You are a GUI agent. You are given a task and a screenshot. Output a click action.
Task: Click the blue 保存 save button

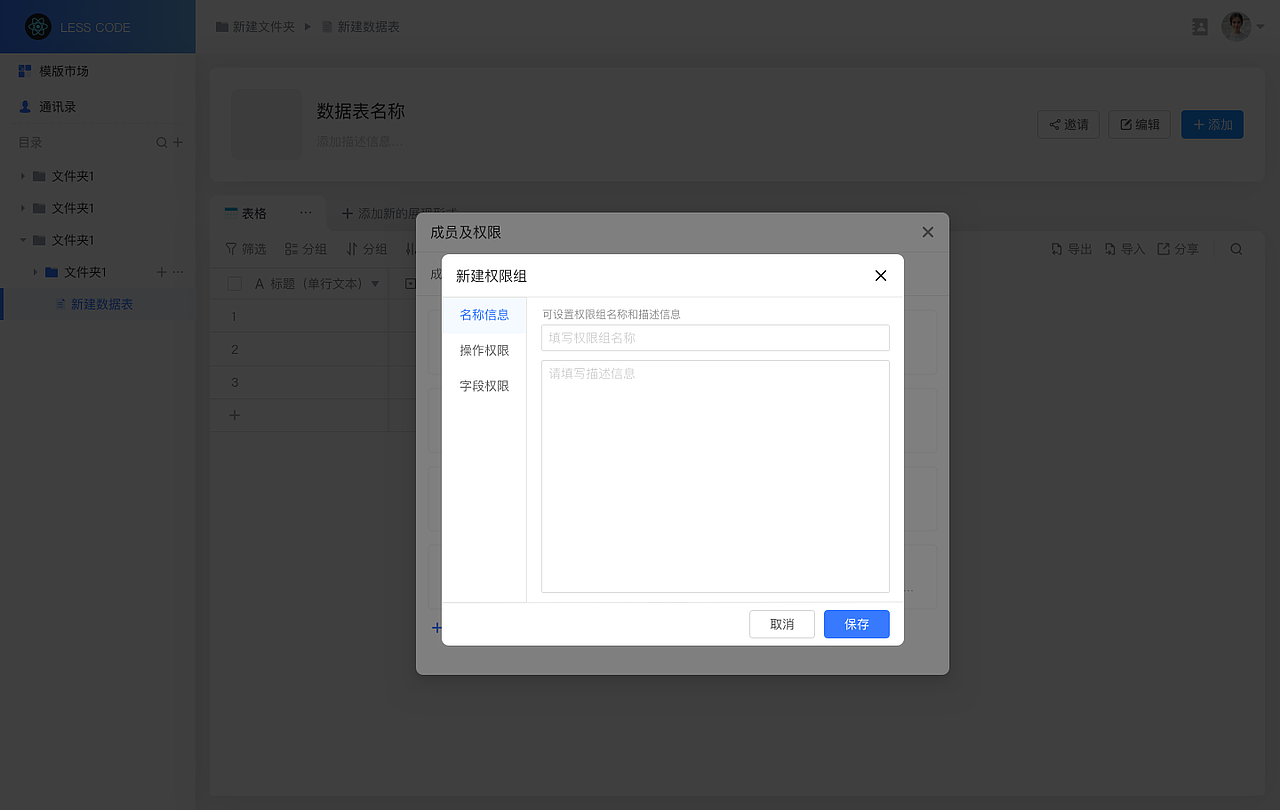856,624
